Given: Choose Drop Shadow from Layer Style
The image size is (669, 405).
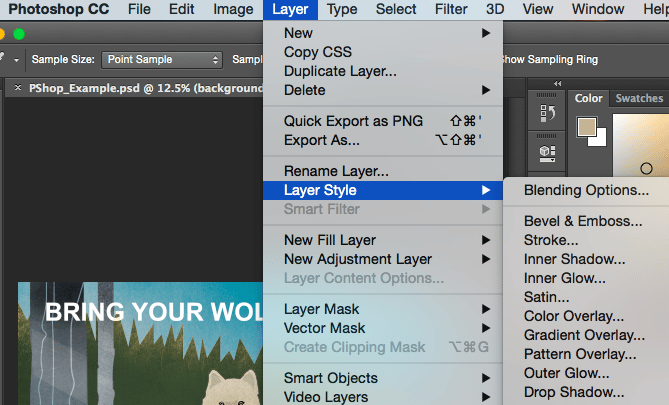Looking at the screenshot, I should [574, 392].
